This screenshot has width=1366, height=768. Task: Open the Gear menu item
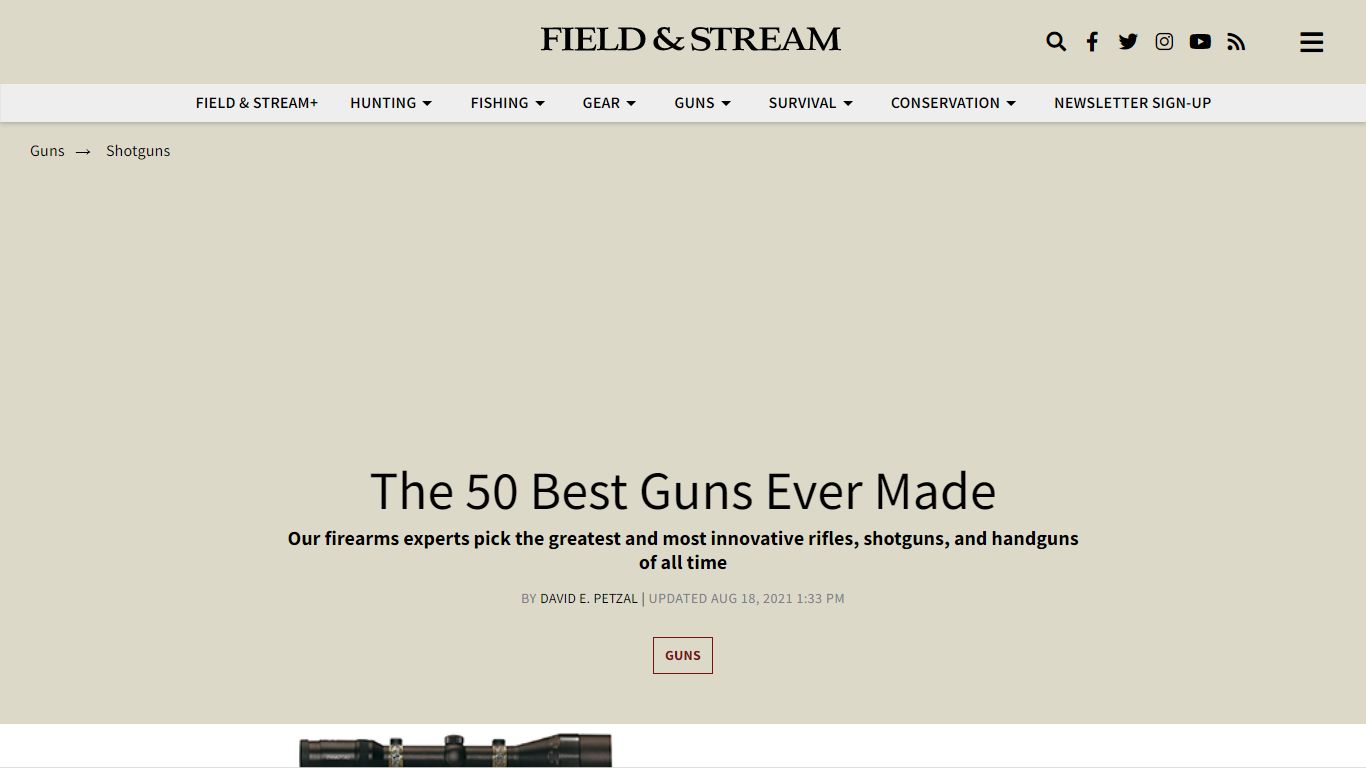click(601, 103)
